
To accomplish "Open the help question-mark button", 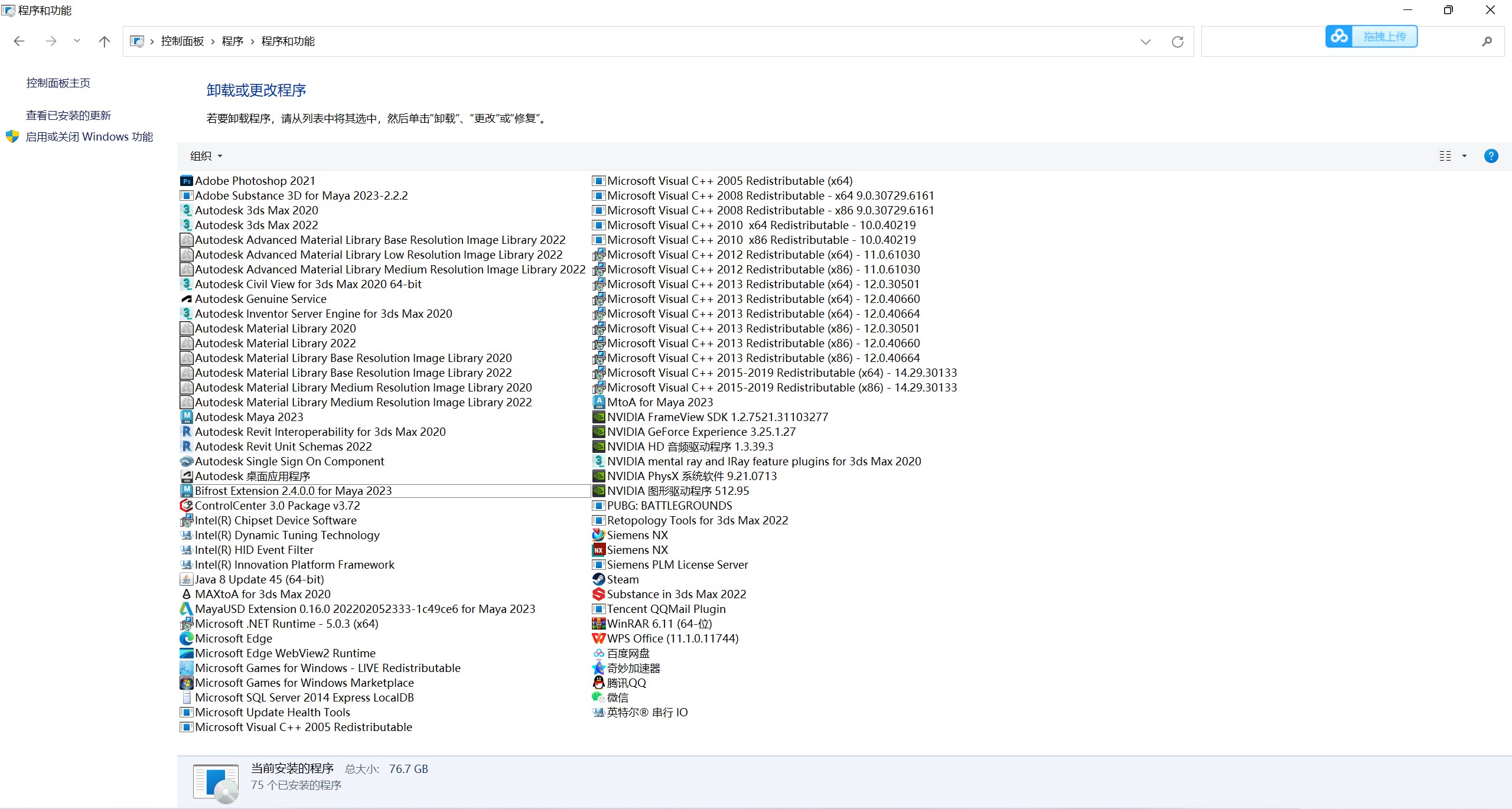I will click(1491, 156).
